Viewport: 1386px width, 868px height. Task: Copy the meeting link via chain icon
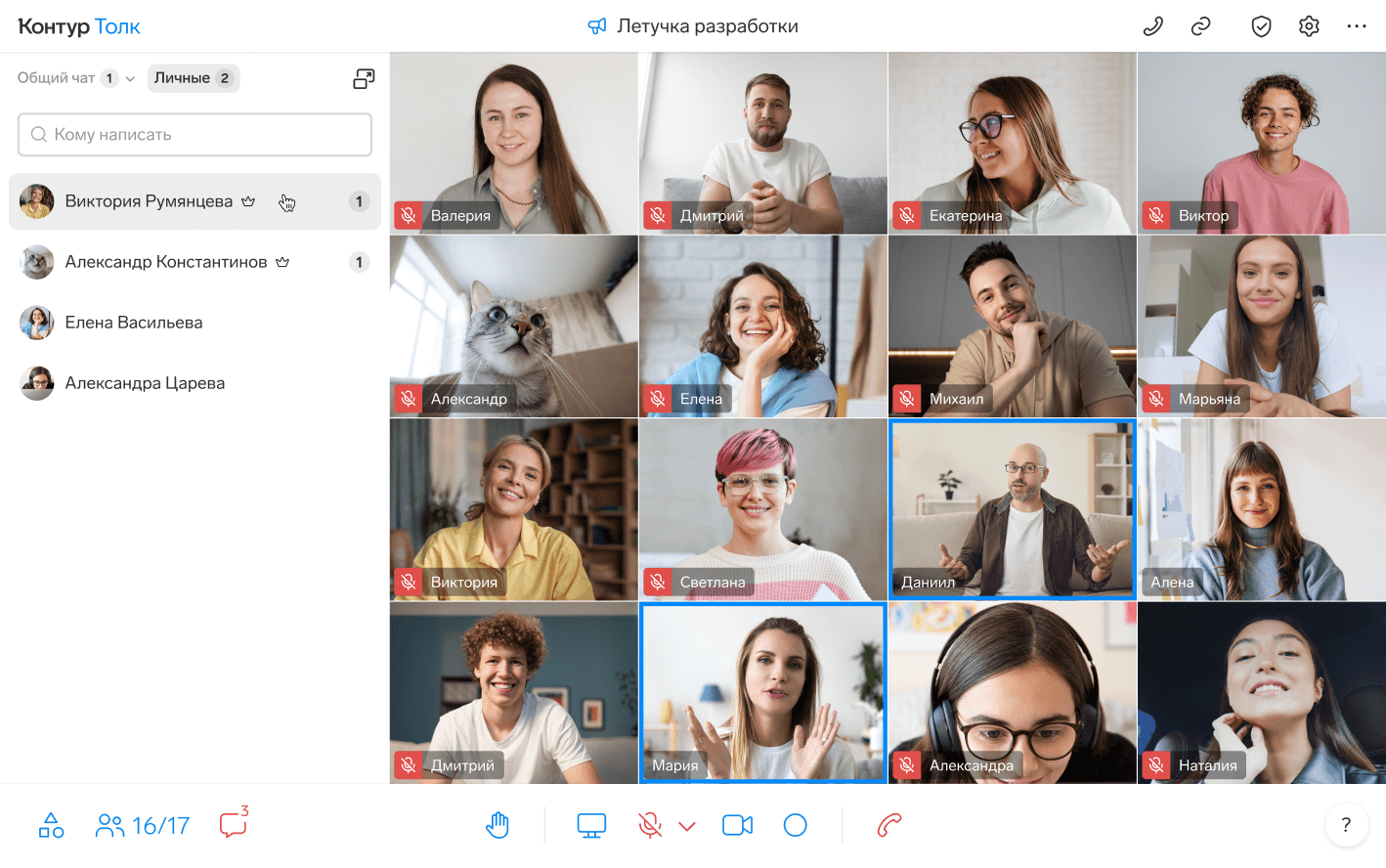coord(1201,26)
